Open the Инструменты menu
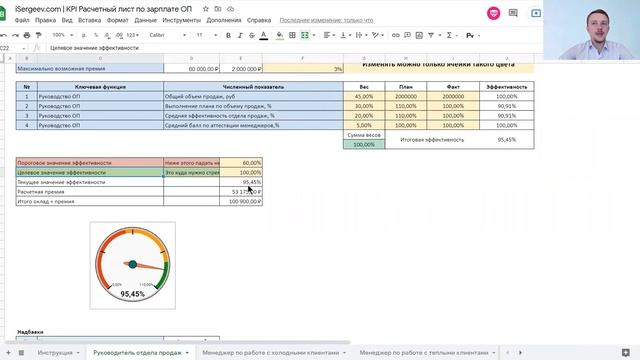Image resolution: width=640 pixels, height=360 pixels. (x=182, y=20)
